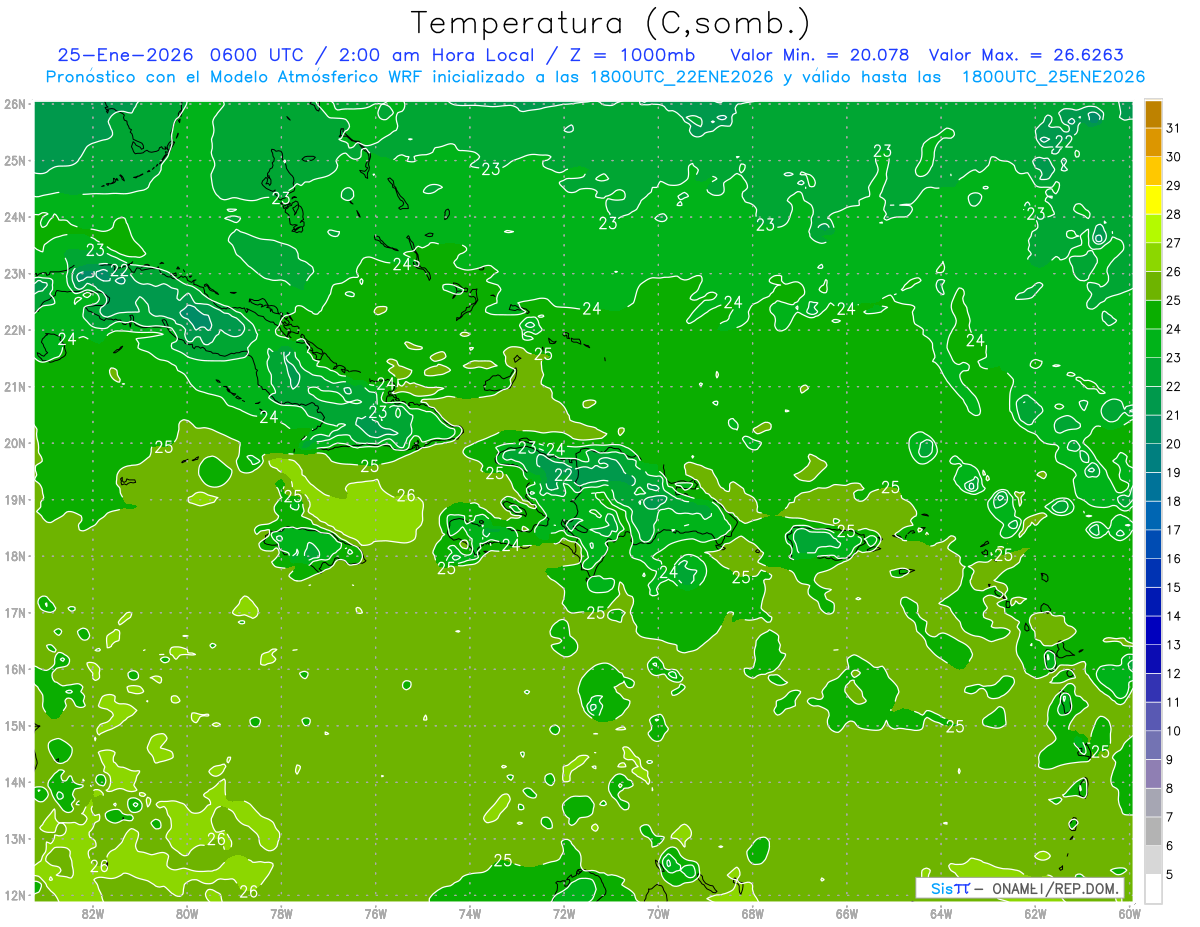
Task: Pick the white swatch below 5 in legend
Action: [1153, 888]
